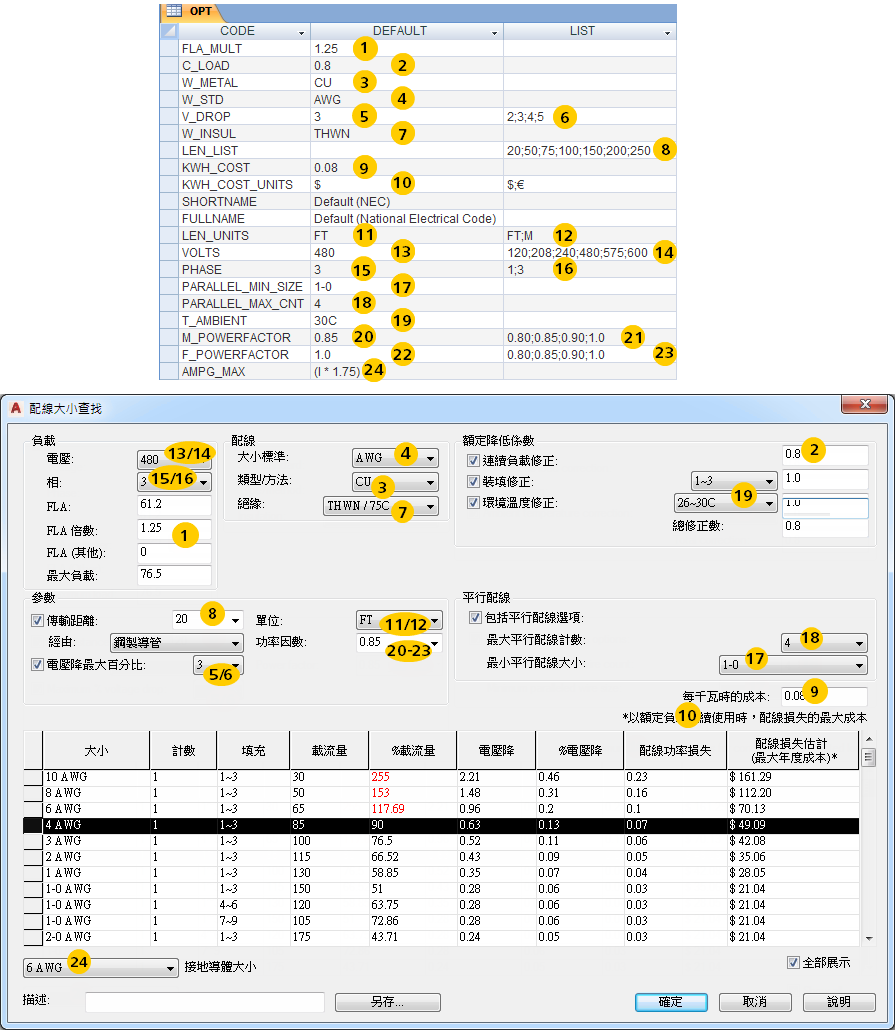Image resolution: width=895 pixels, height=1031 pixels.
Task: Click 載流量 column header
Action: coord(329,750)
